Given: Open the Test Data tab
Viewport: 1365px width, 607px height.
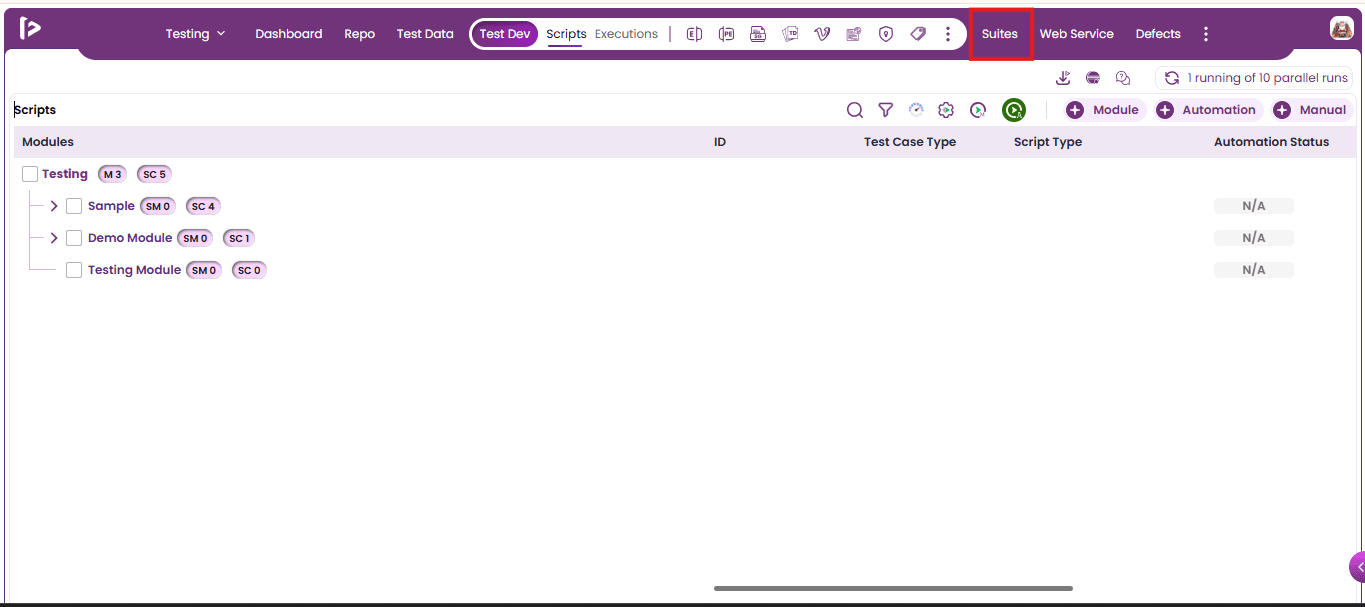Looking at the screenshot, I should pos(425,34).
